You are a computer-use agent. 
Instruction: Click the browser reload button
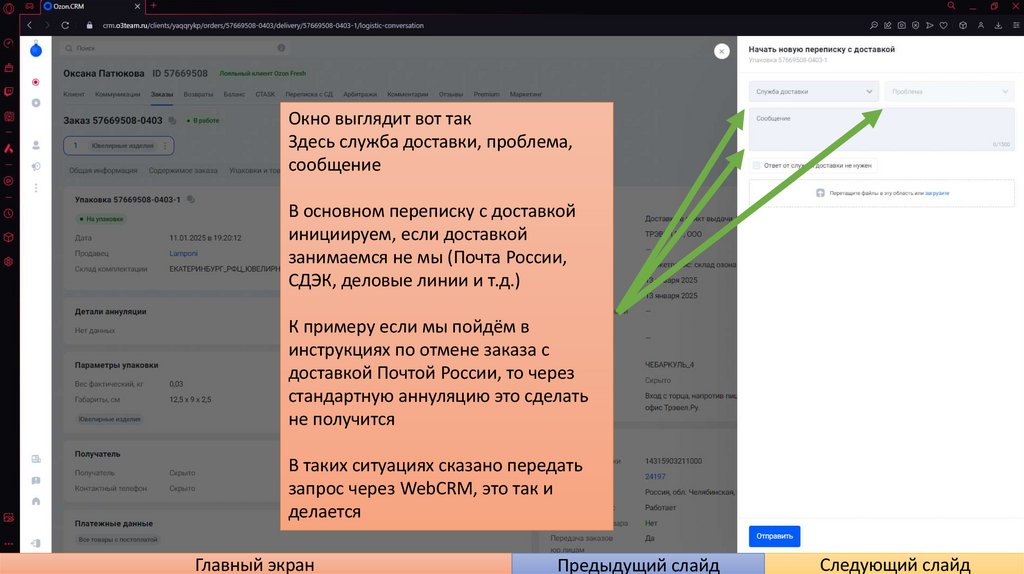tap(65, 25)
